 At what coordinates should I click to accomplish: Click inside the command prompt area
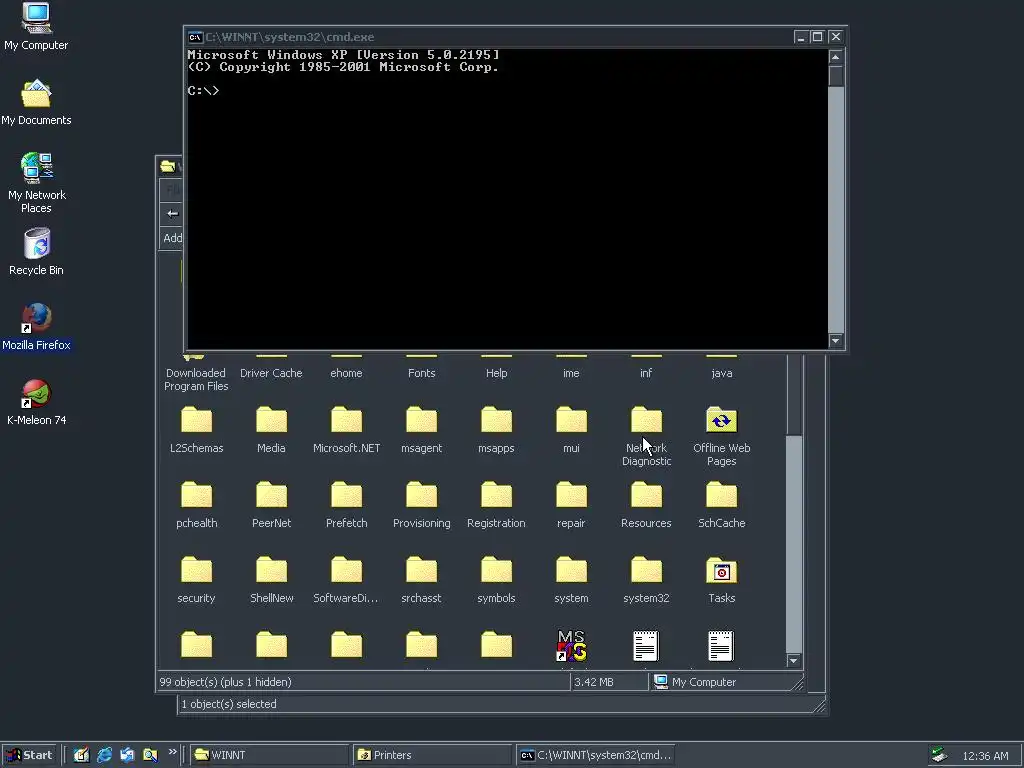pyautogui.click(x=507, y=199)
